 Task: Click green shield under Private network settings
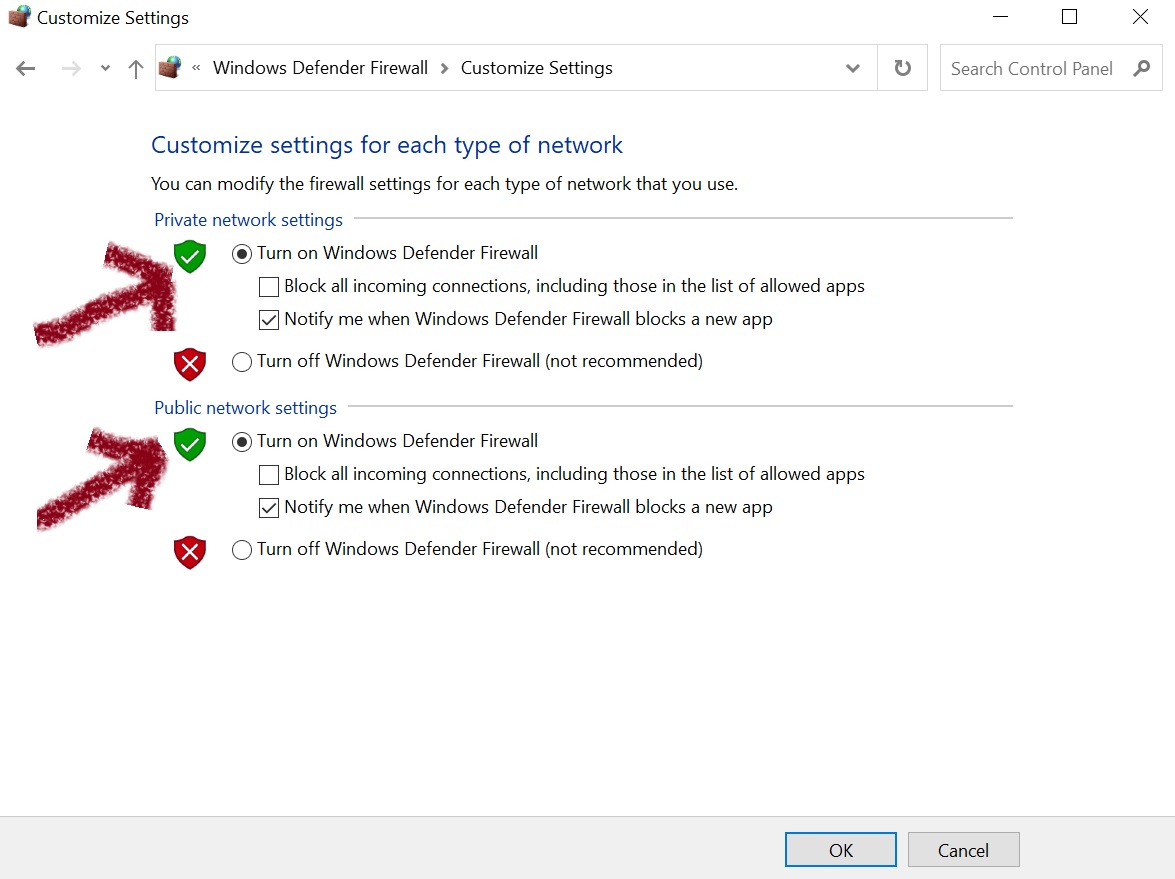190,256
